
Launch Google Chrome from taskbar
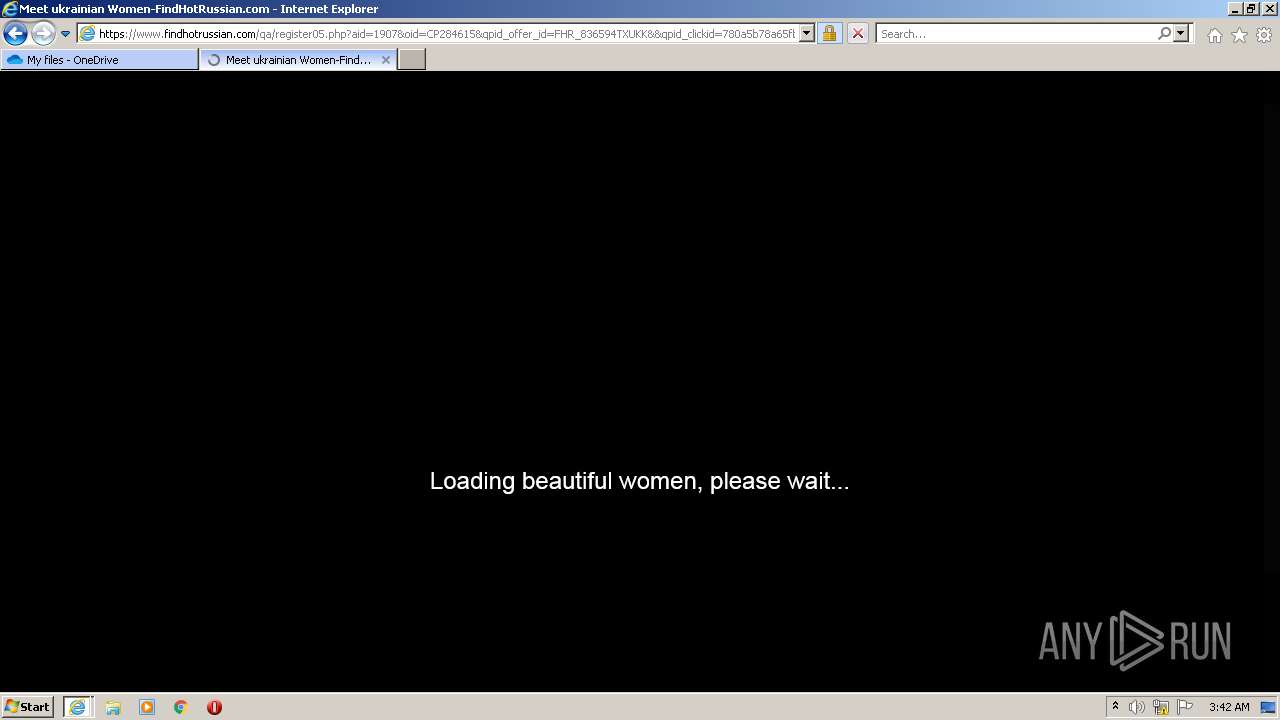pyautogui.click(x=181, y=707)
